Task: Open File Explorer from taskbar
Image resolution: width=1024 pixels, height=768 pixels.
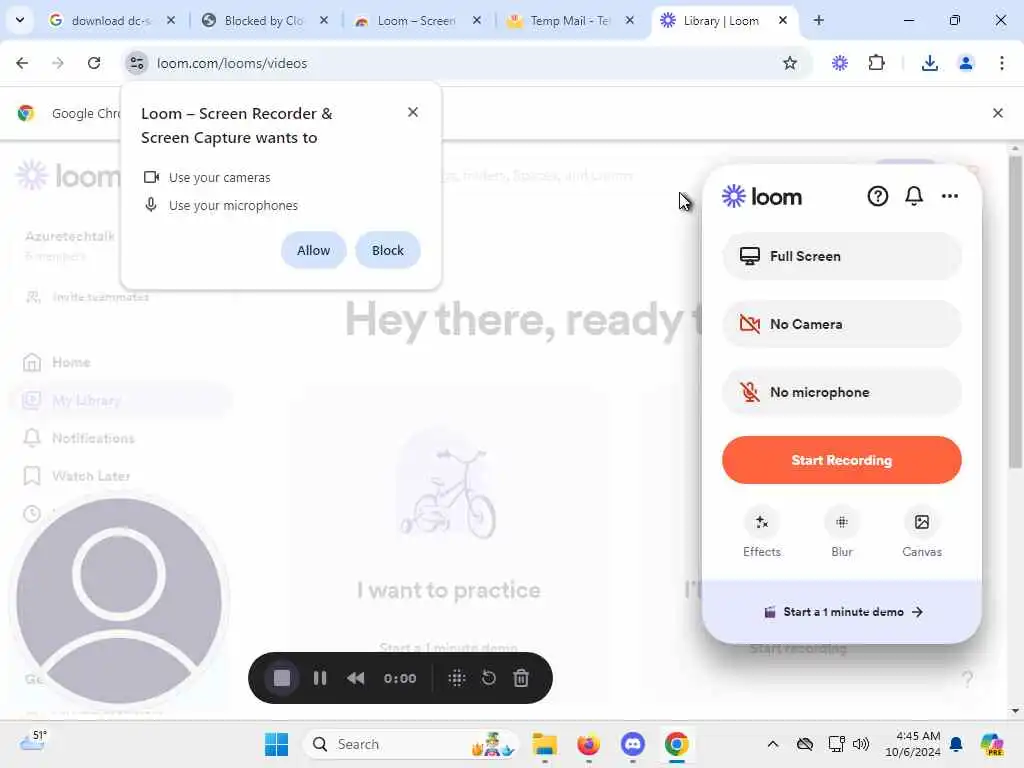Action: click(544, 744)
